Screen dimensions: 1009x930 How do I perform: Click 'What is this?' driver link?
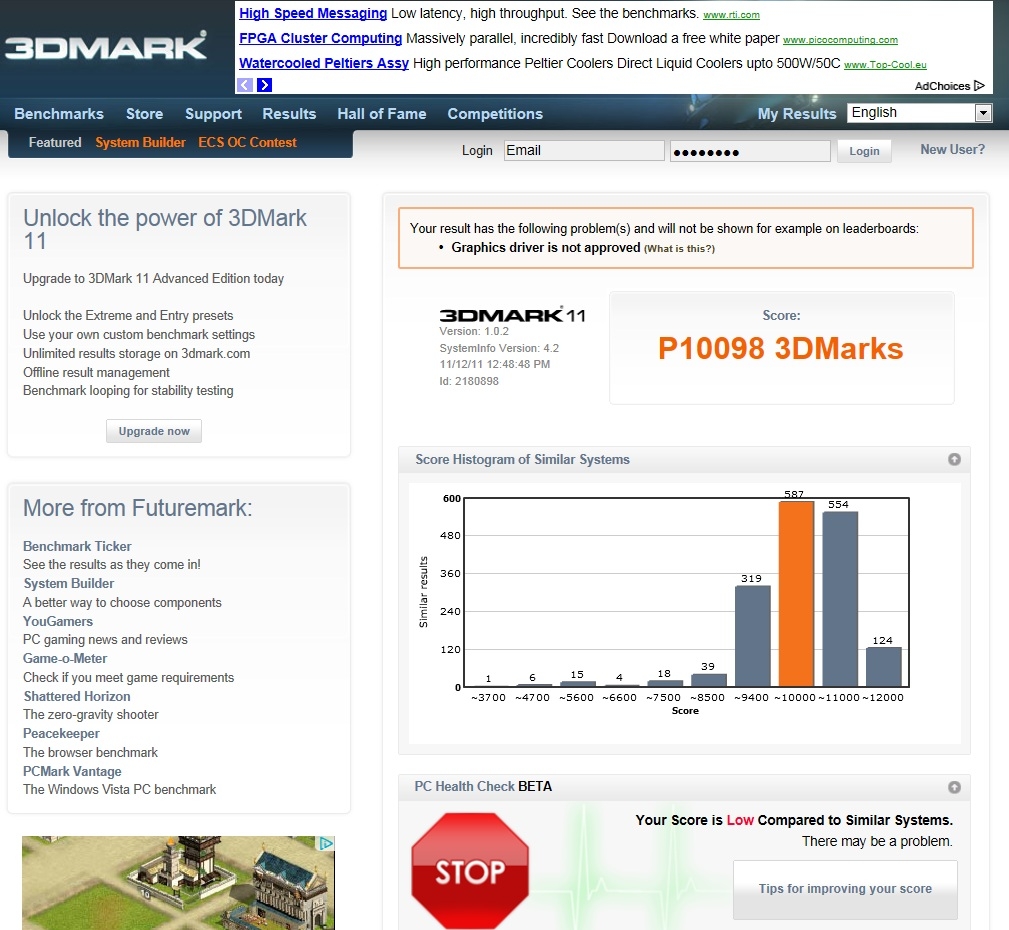[679, 248]
